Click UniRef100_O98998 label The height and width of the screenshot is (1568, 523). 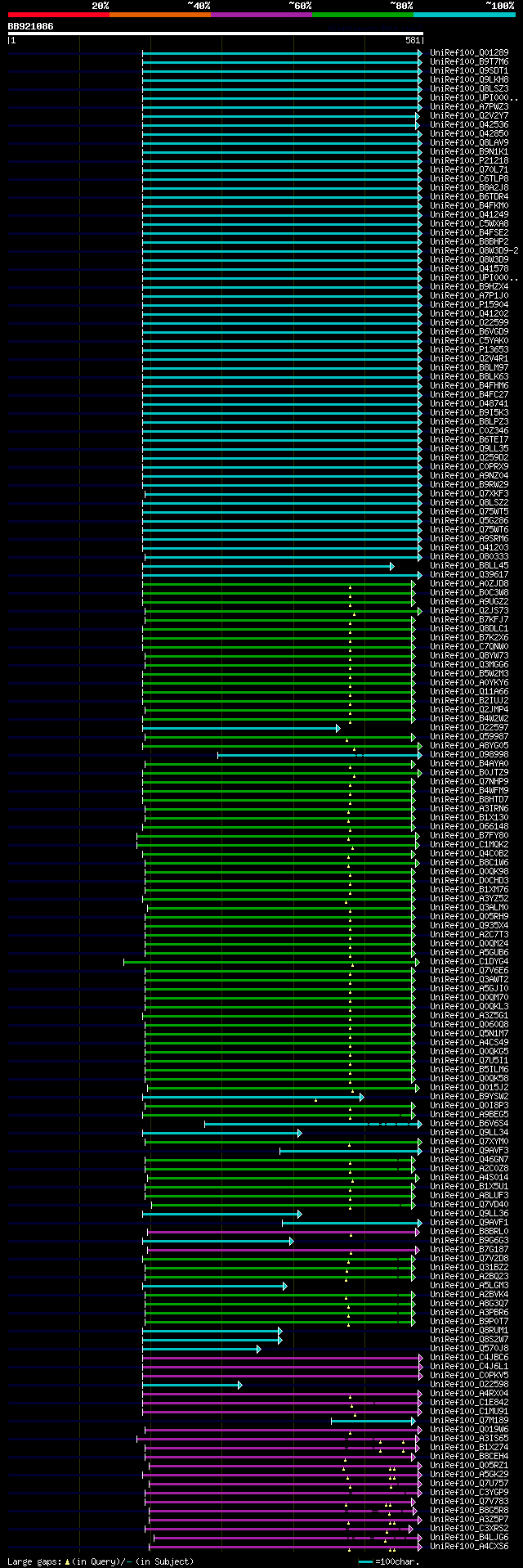469,754
